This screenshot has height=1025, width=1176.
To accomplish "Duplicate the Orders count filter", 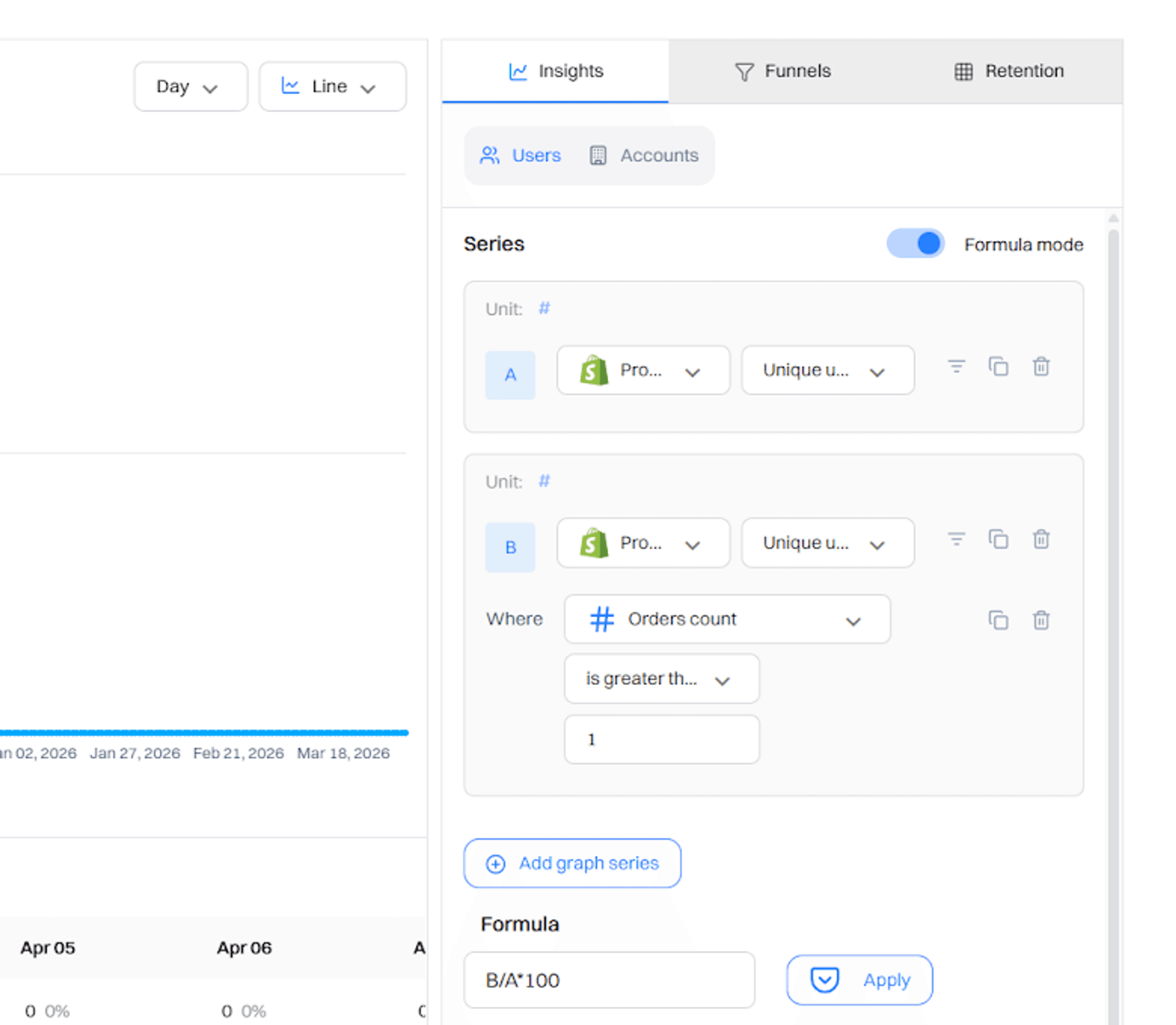I will (x=998, y=620).
